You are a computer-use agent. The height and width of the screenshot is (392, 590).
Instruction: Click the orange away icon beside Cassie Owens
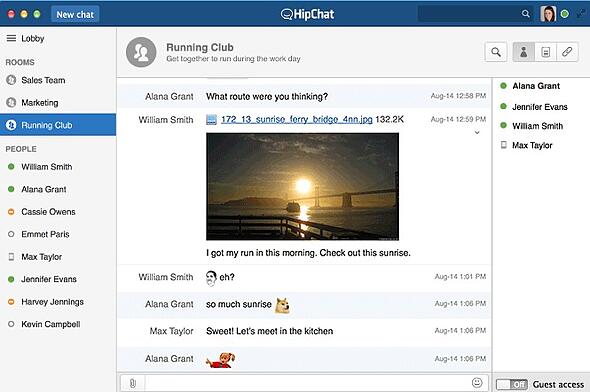point(11,212)
